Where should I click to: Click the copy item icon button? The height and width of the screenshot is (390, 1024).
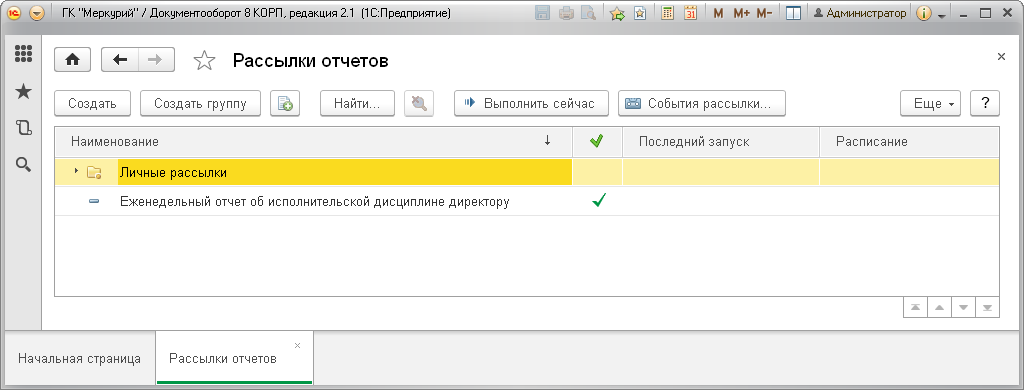(285, 103)
